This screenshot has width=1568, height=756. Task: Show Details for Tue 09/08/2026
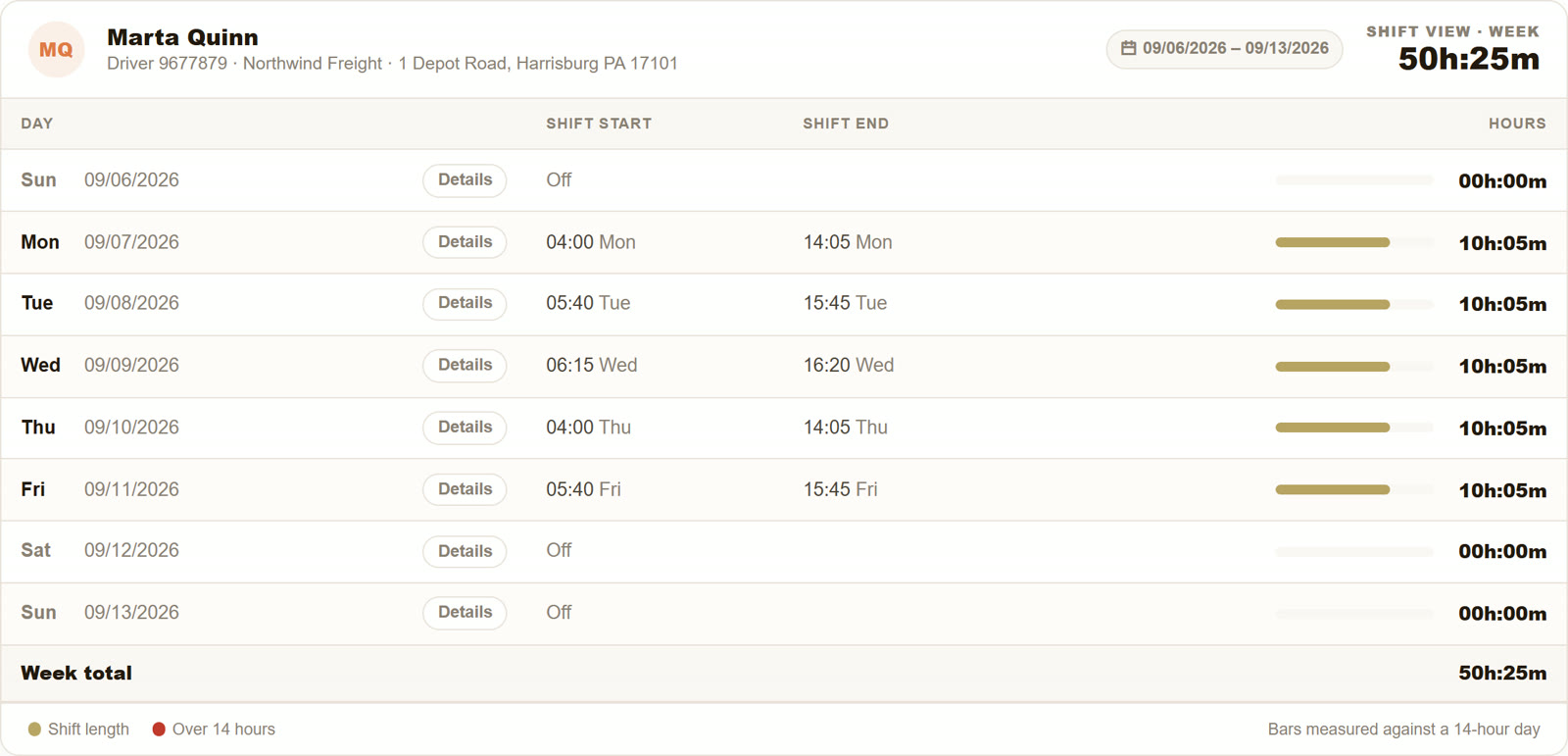point(465,303)
